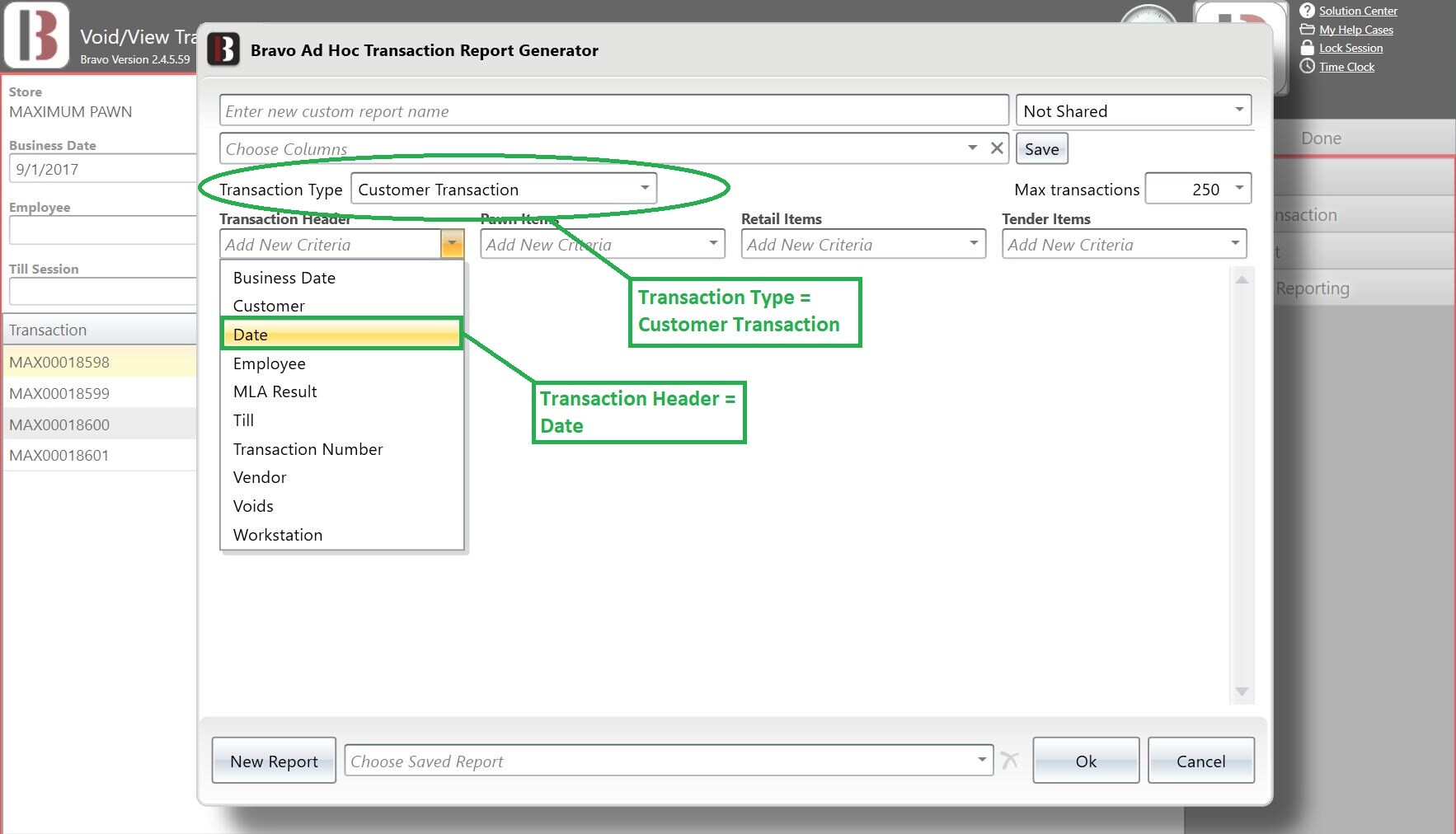Click the Time Clock icon

(x=1307, y=67)
